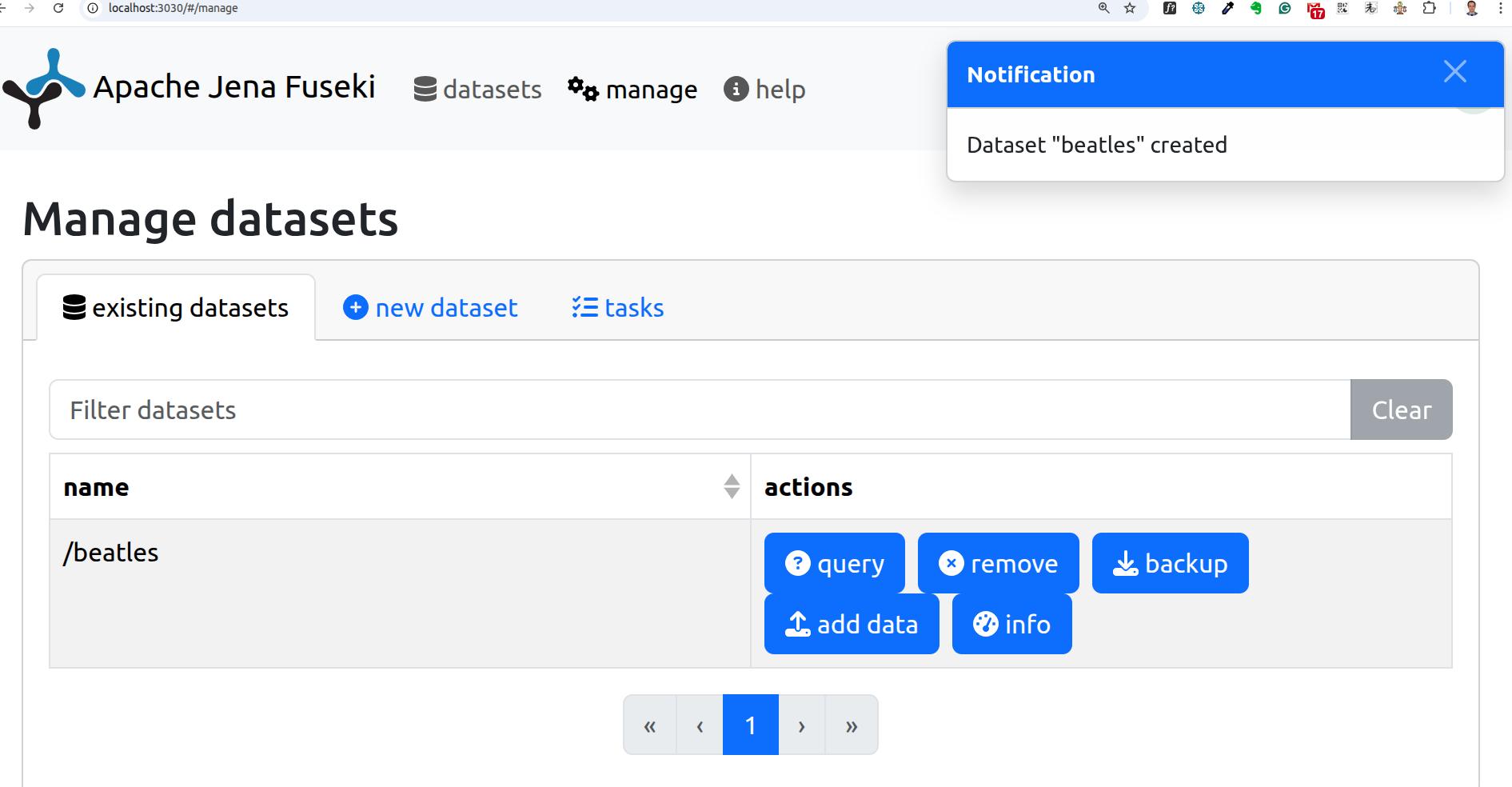Add data to the beatles dataset

coord(852,624)
